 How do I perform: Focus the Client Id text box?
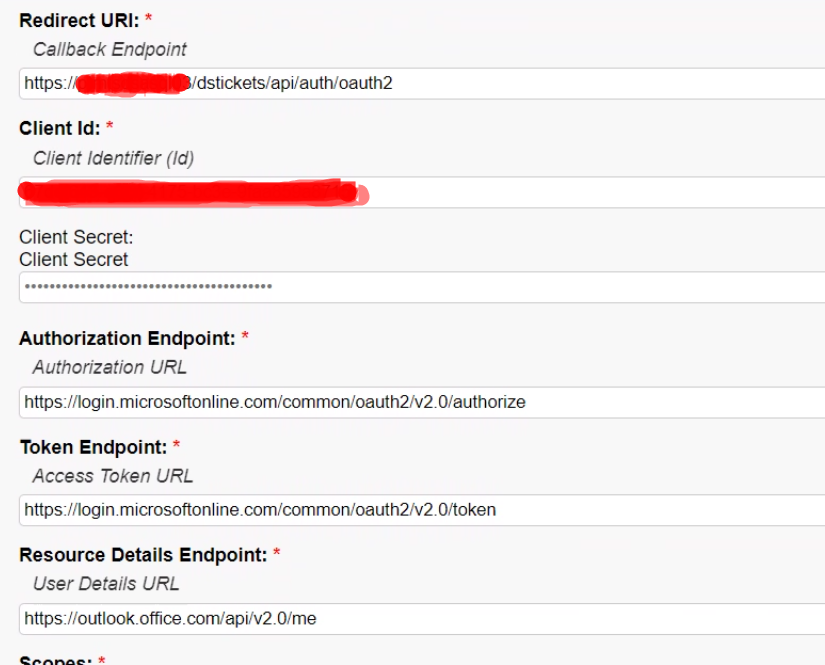pyautogui.click(x=422, y=193)
